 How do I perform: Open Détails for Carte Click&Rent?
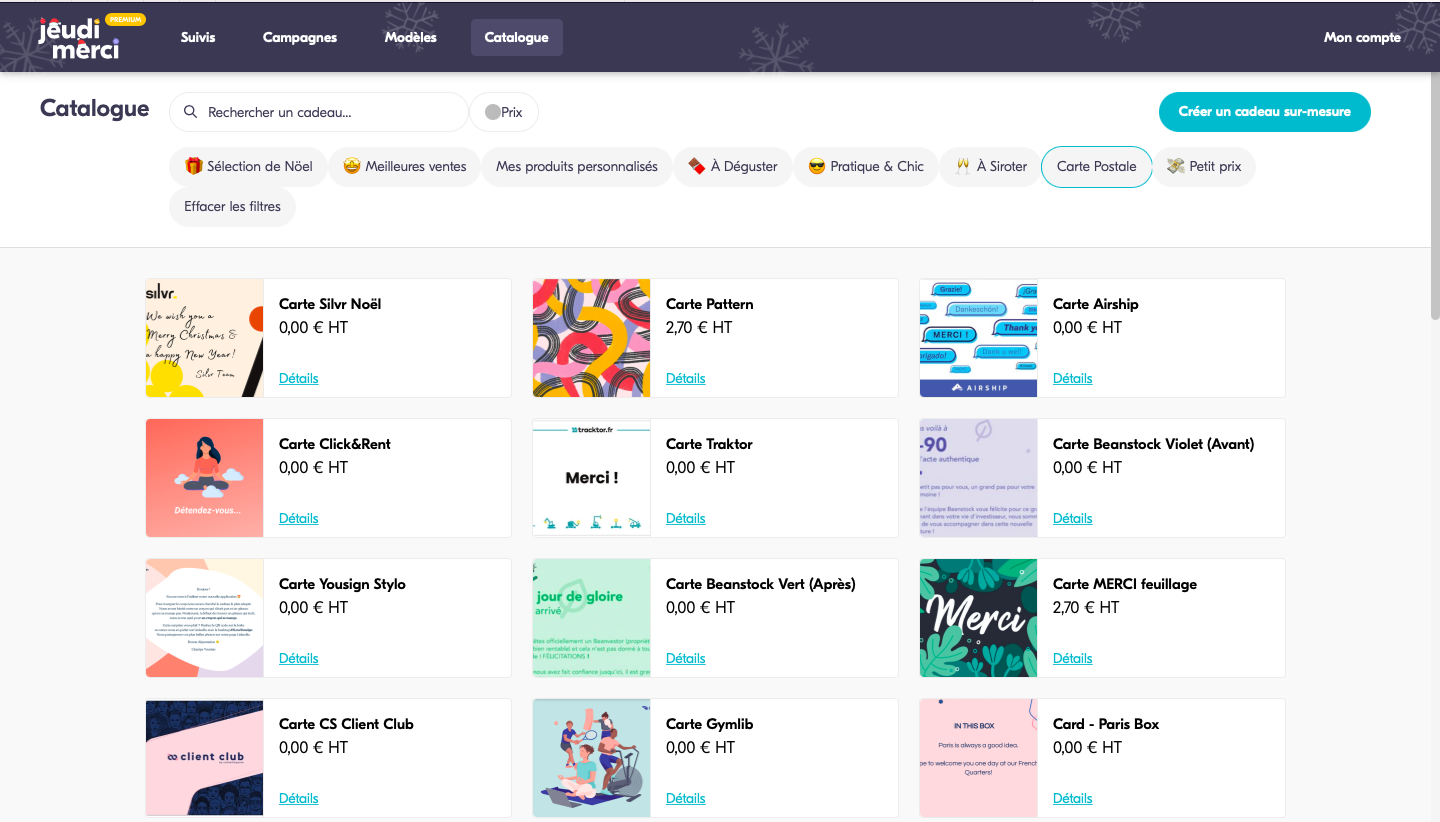tap(299, 518)
